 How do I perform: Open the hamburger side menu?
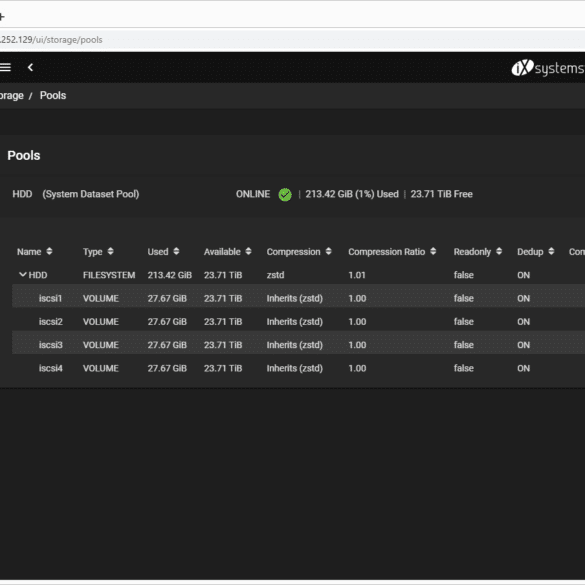pyautogui.click(x=5, y=67)
